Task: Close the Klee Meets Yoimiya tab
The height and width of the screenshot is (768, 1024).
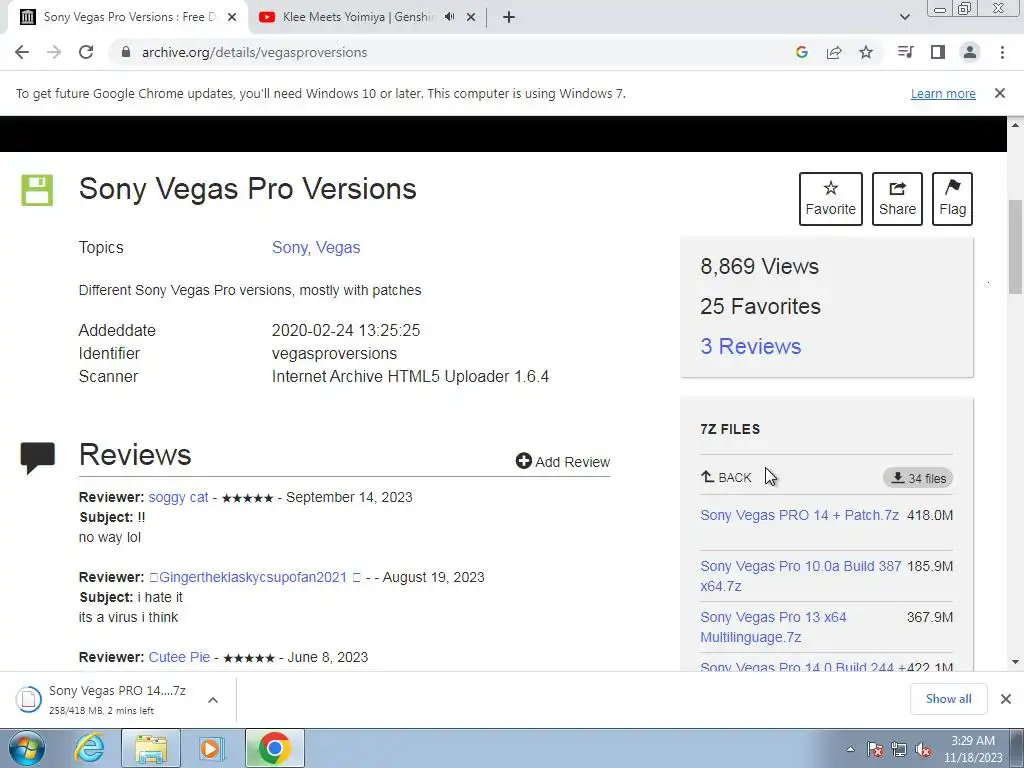Action: (471, 17)
